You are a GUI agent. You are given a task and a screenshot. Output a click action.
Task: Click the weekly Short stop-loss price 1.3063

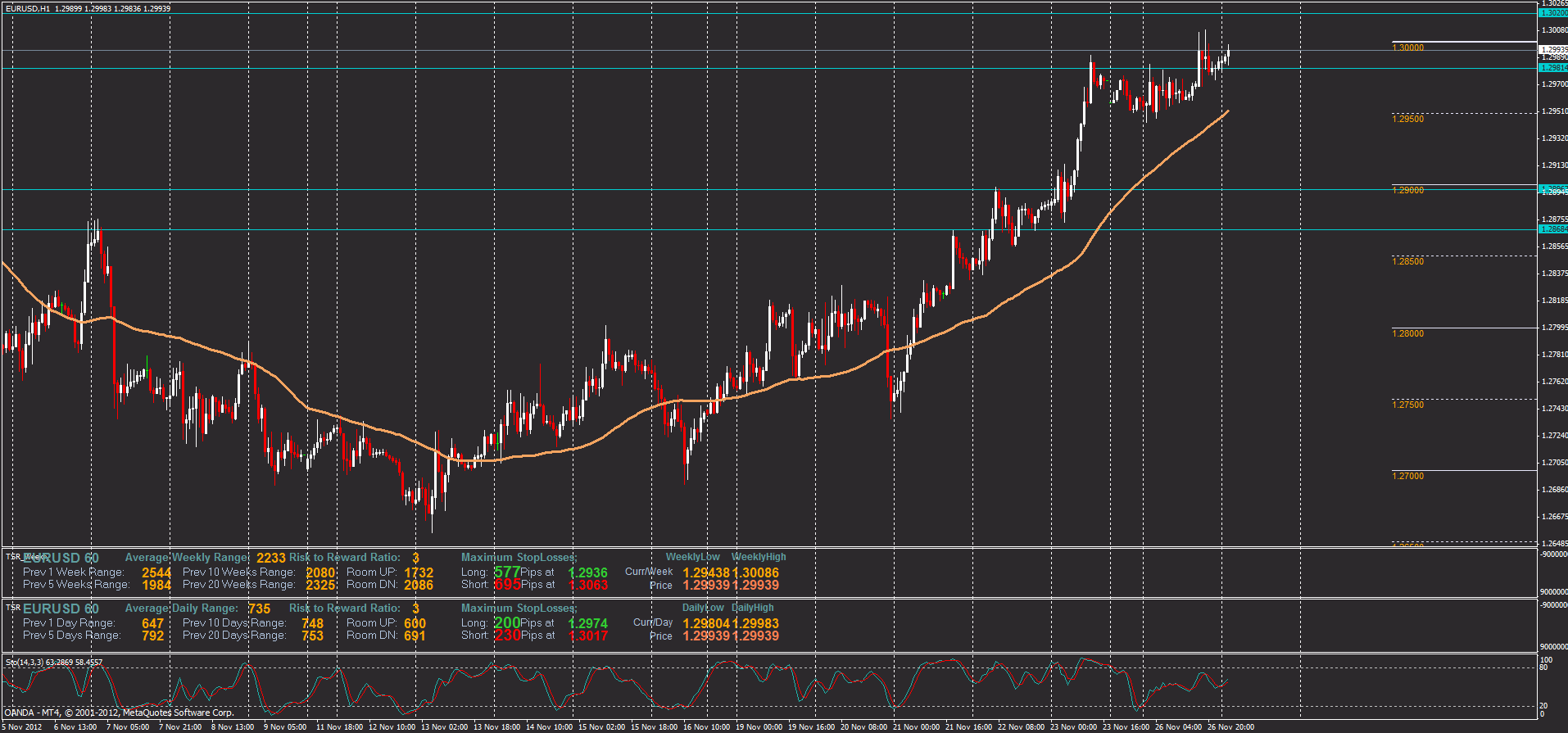click(587, 585)
